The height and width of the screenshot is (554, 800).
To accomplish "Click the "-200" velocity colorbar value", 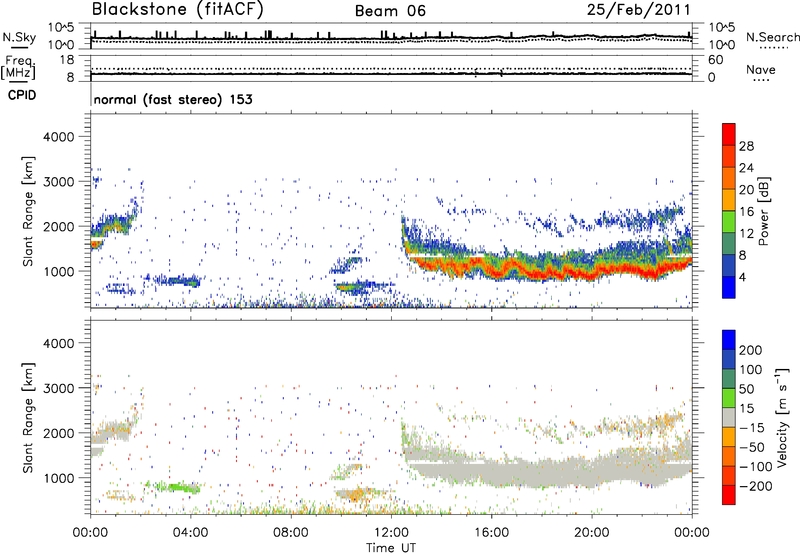I will (755, 486).
